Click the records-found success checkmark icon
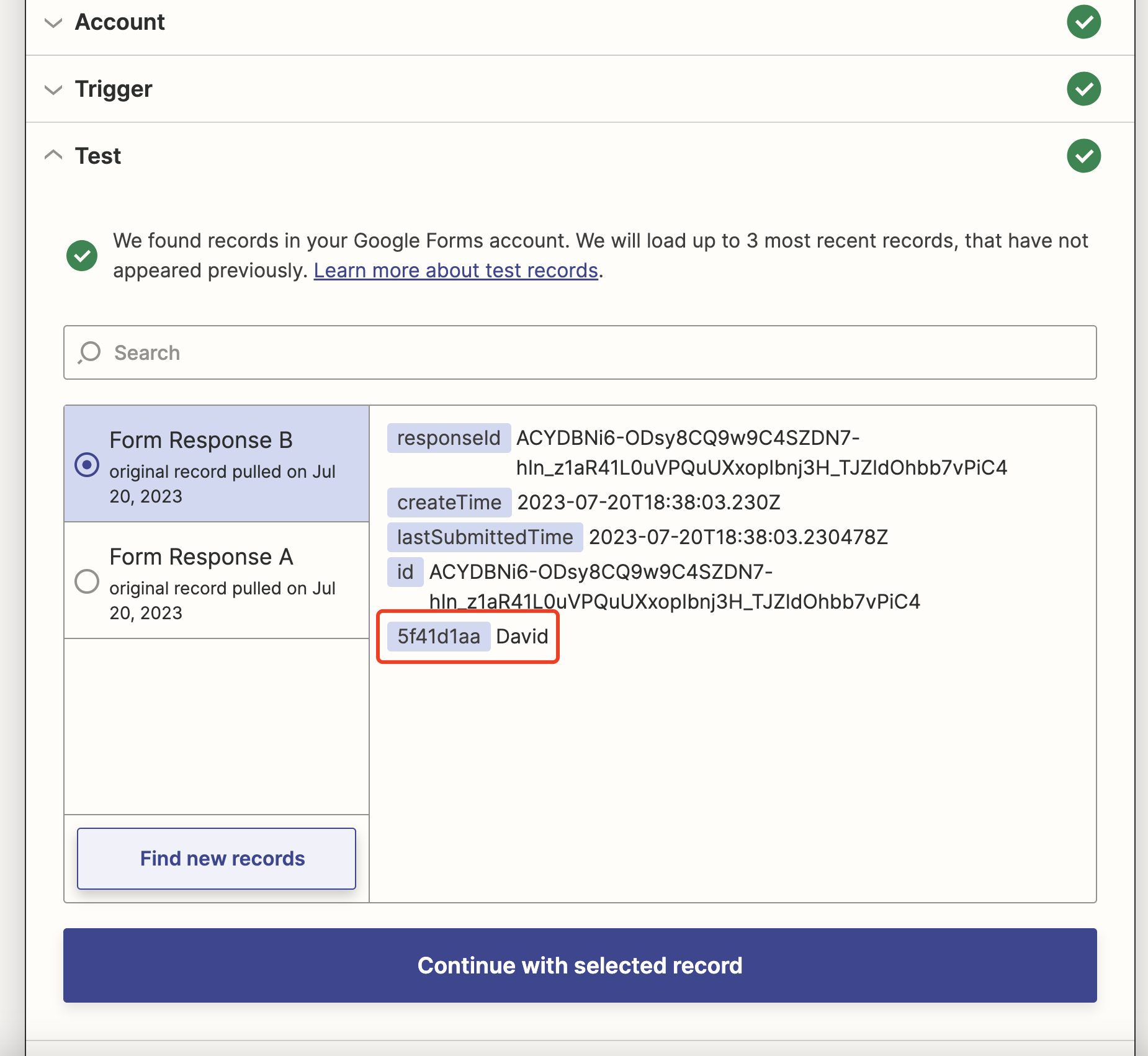 pos(82,256)
